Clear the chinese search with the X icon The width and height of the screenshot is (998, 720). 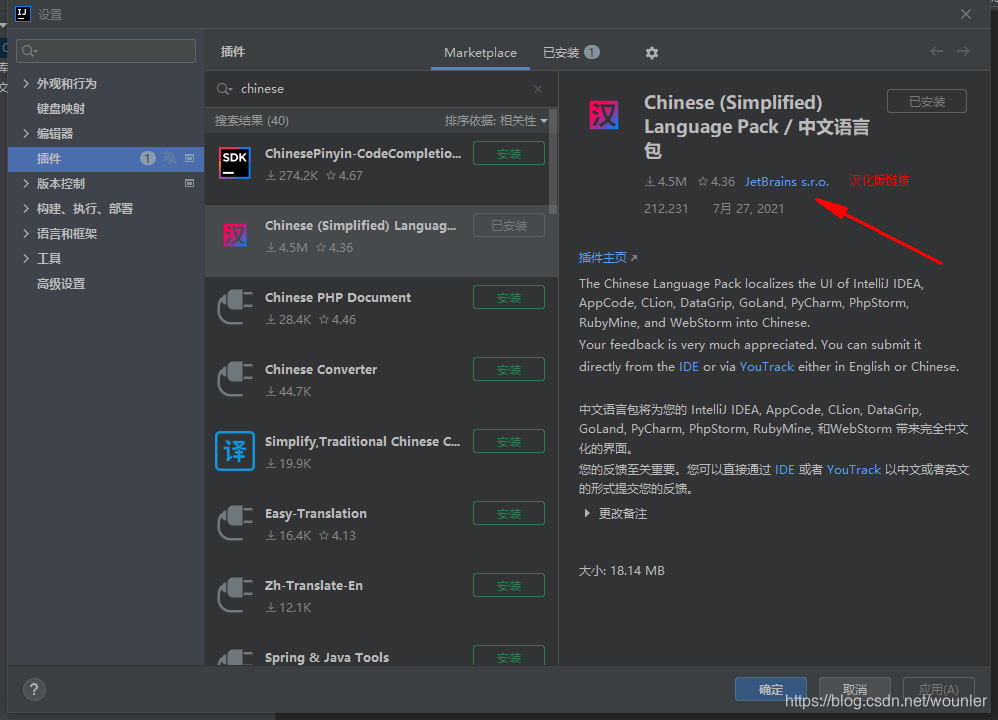(x=538, y=88)
